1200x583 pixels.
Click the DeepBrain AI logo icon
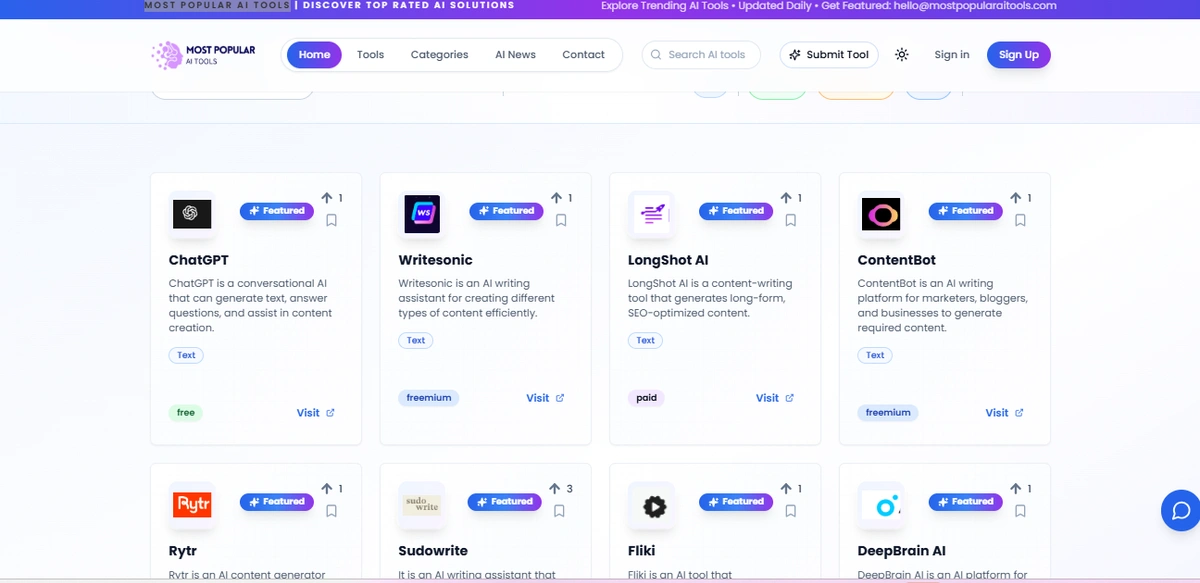click(x=881, y=504)
